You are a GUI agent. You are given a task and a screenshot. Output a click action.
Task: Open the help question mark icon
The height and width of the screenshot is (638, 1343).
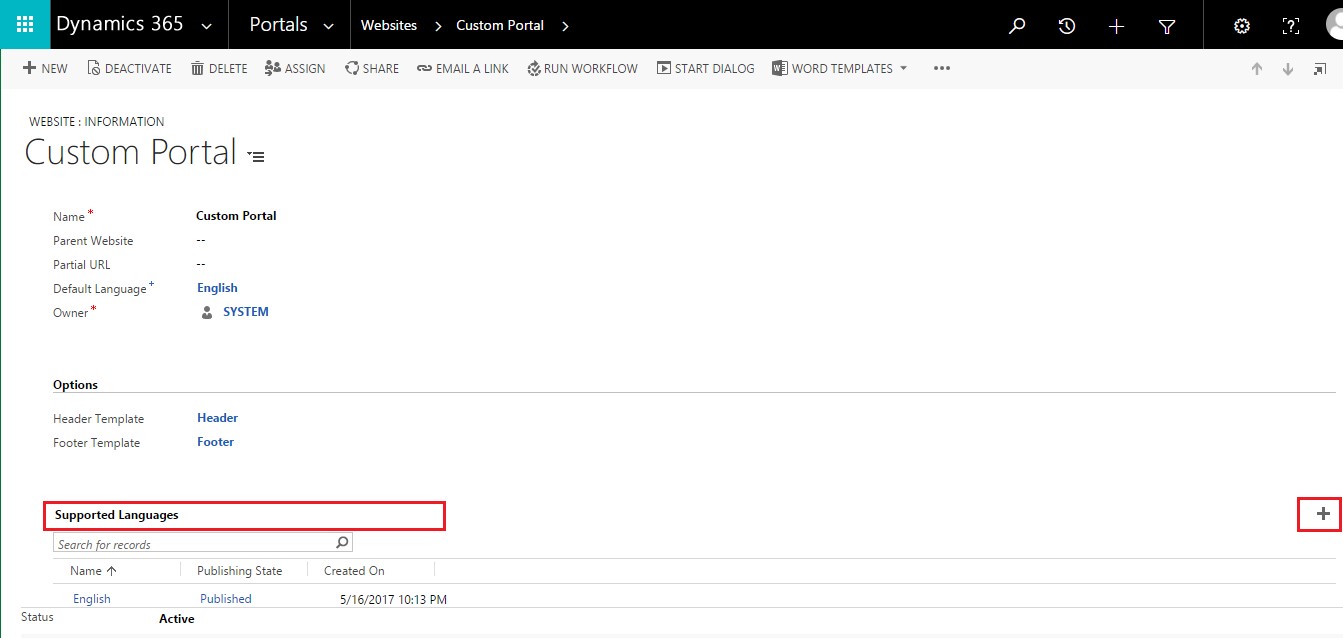click(x=1291, y=26)
